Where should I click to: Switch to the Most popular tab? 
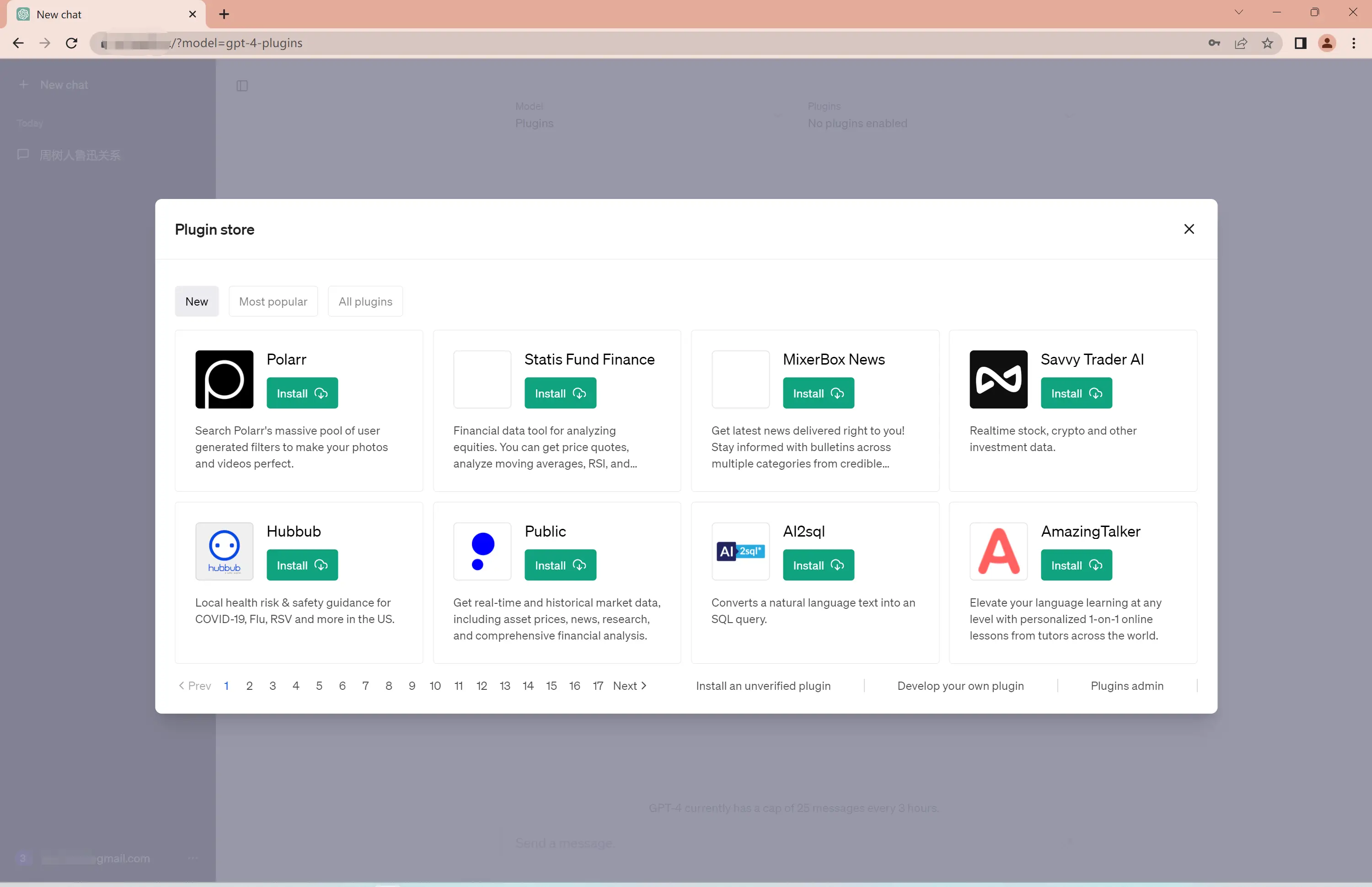(x=273, y=301)
